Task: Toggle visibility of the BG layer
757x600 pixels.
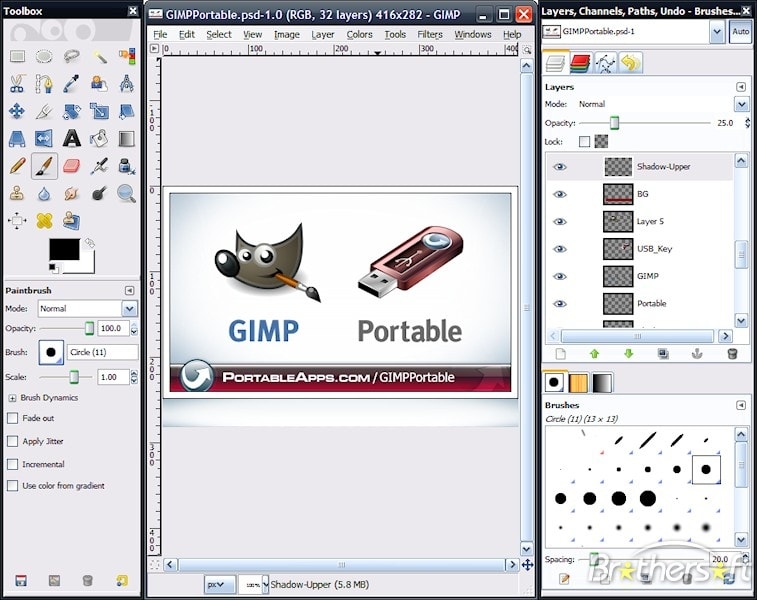Action: [560, 195]
